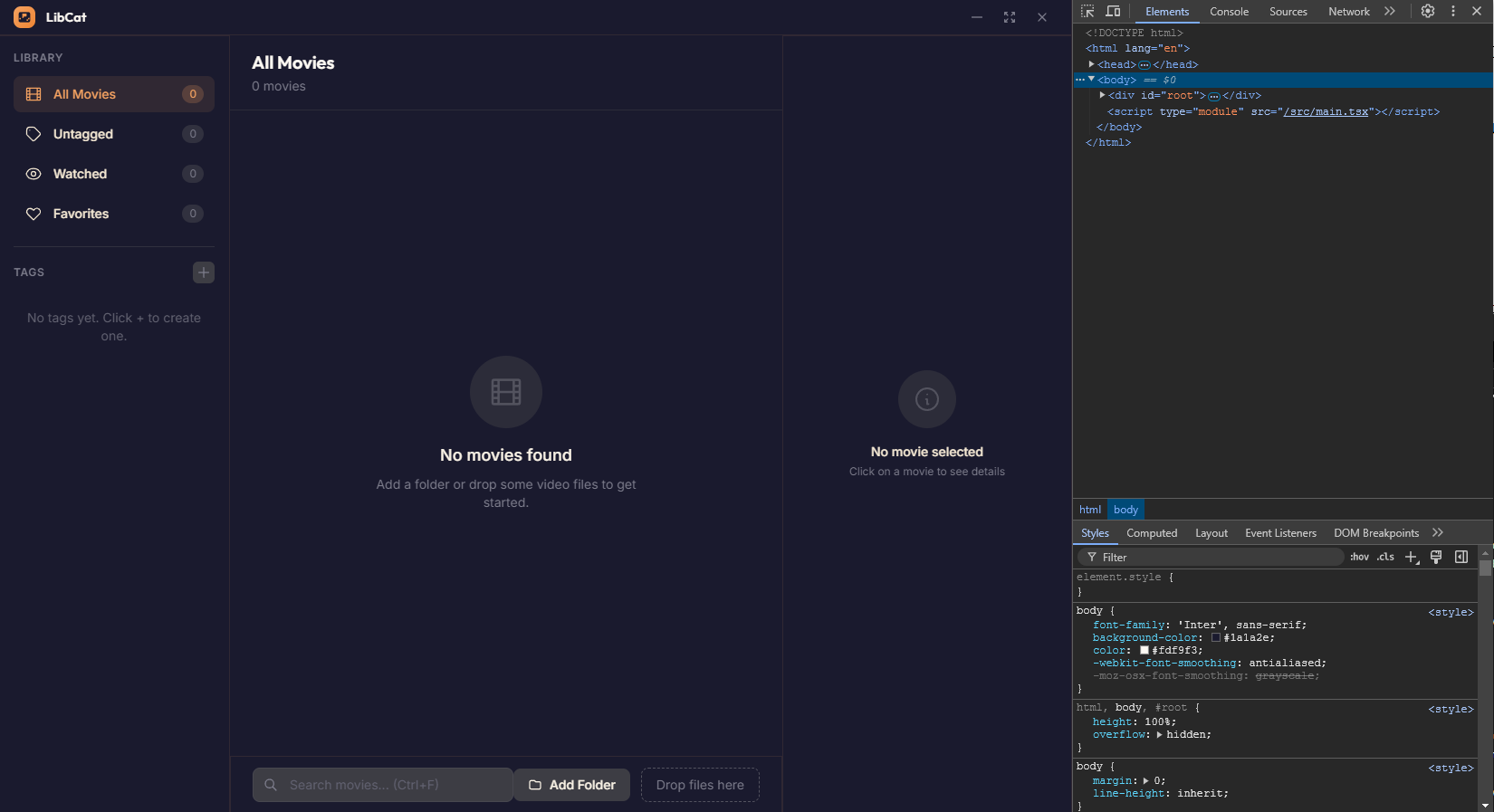Open the Favorites heart category

[x=113, y=214]
